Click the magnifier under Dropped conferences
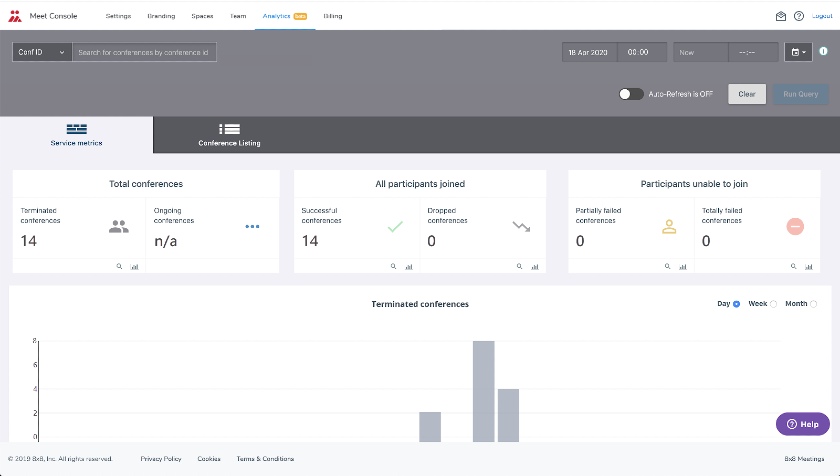Image resolution: width=840 pixels, height=476 pixels. coord(519,266)
